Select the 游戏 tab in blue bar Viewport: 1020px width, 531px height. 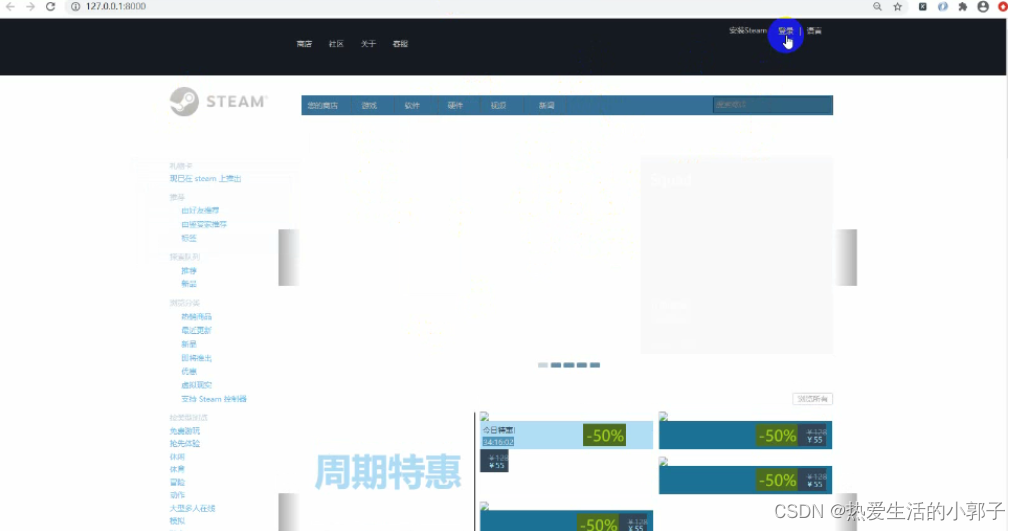[x=369, y=105]
